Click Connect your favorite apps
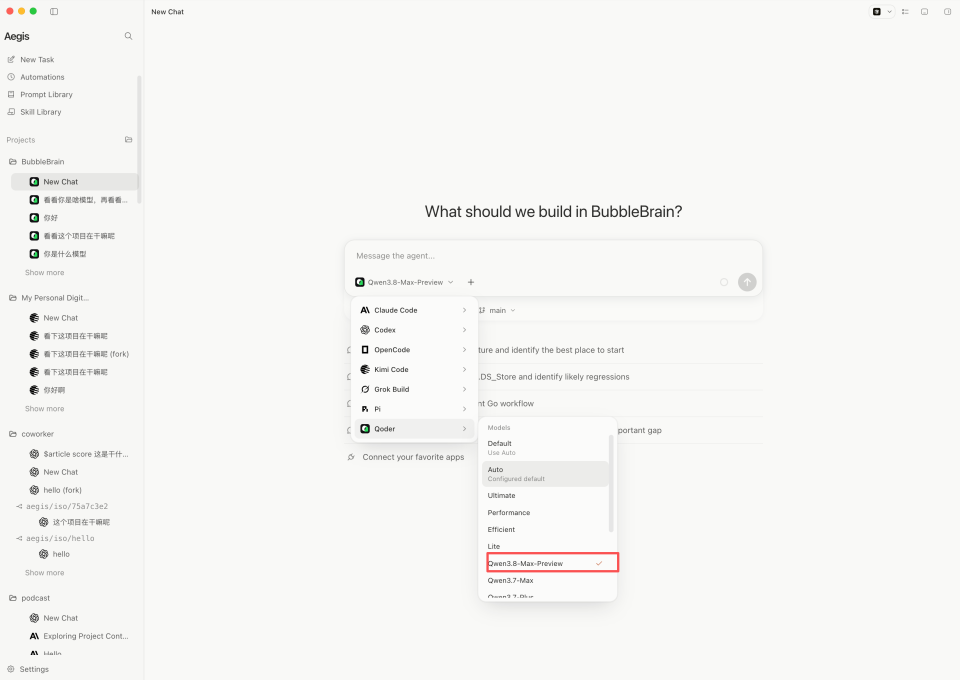The image size is (960, 680). pos(413,457)
